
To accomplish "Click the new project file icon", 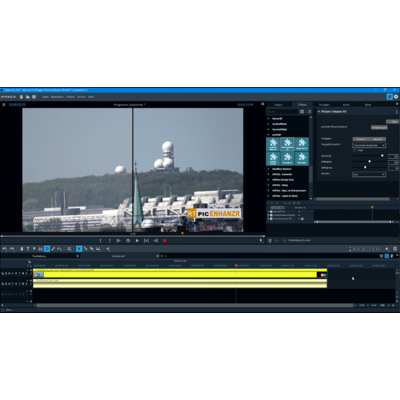I will tap(21, 97).
